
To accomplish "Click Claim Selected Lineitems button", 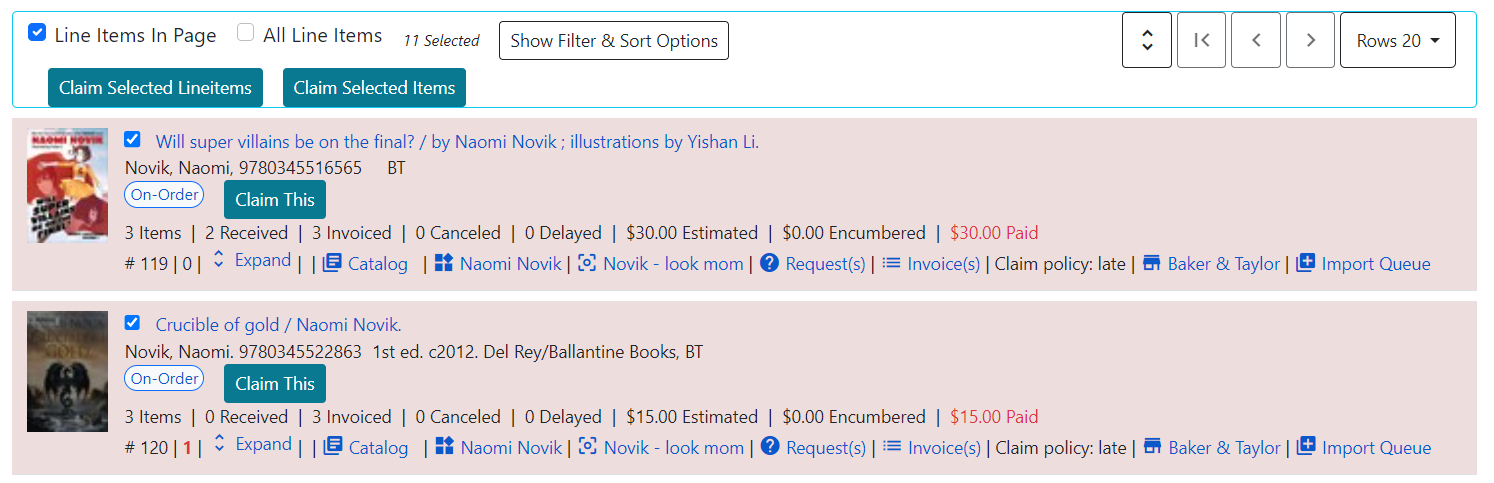I will (x=155, y=88).
